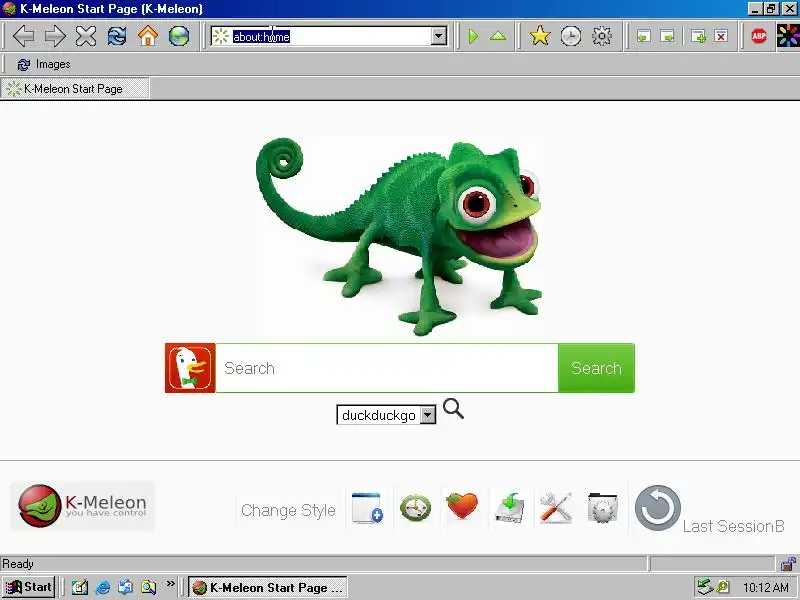Click the round restore last session icon
The image size is (800, 600).
(658, 508)
